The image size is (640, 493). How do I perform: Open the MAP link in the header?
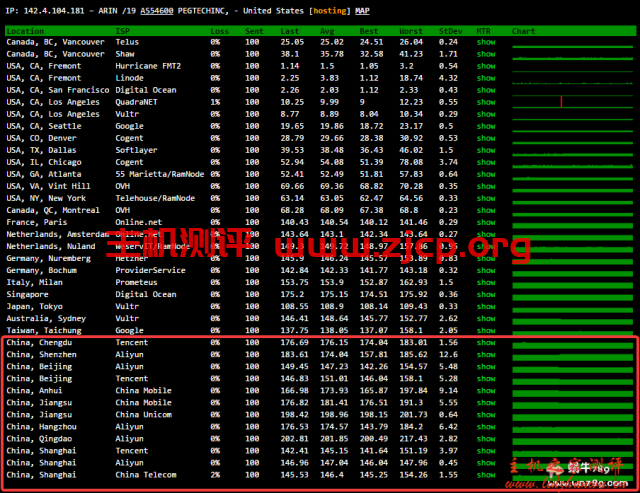click(362, 11)
